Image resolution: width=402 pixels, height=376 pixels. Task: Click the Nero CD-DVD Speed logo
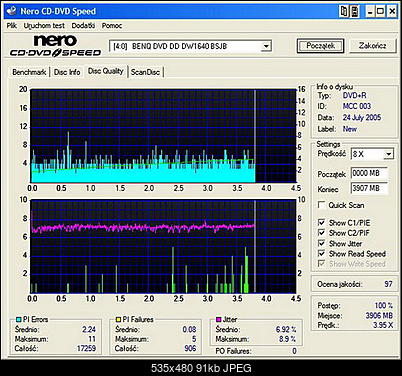coord(55,46)
